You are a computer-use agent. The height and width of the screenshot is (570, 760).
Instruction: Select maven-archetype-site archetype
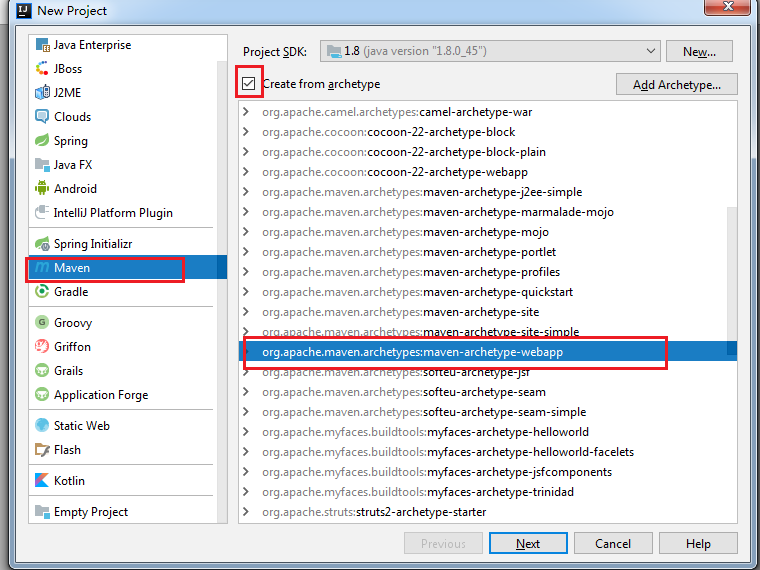tap(488, 312)
